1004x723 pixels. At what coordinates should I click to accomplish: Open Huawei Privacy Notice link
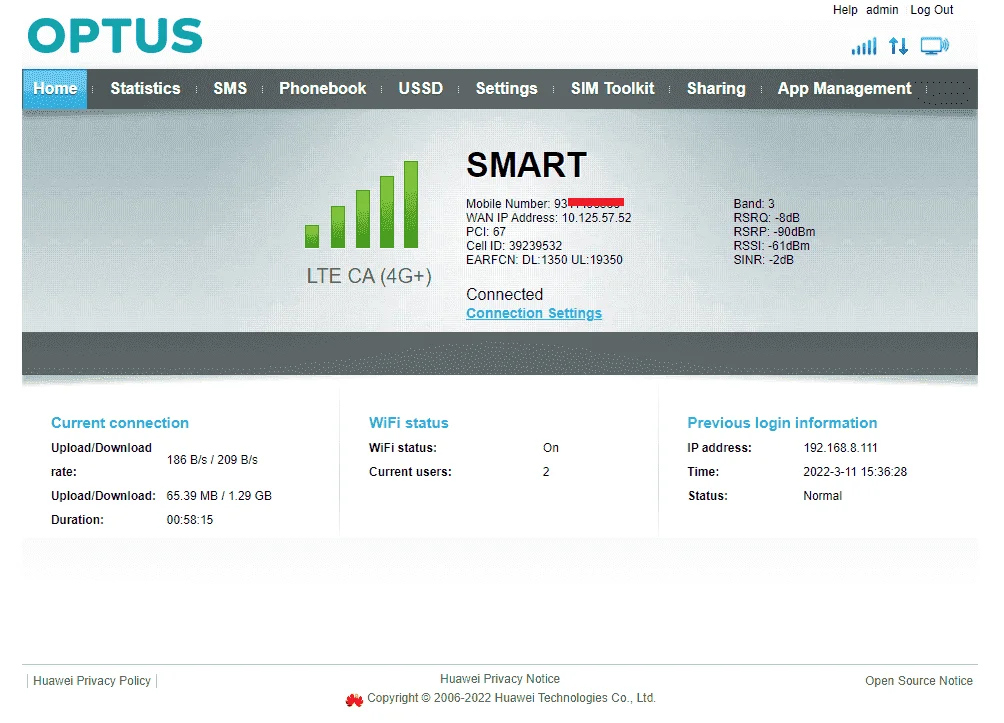coord(500,679)
